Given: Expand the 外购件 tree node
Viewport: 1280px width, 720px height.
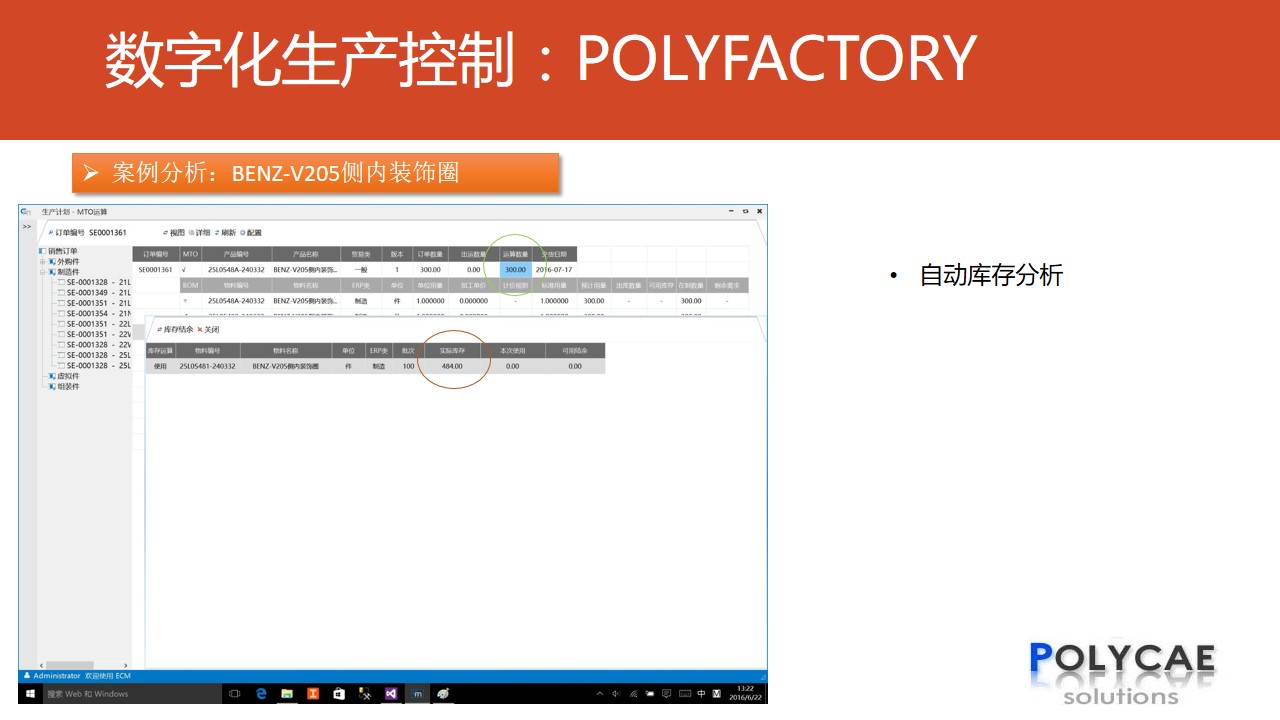Looking at the screenshot, I should click(42, 262).
